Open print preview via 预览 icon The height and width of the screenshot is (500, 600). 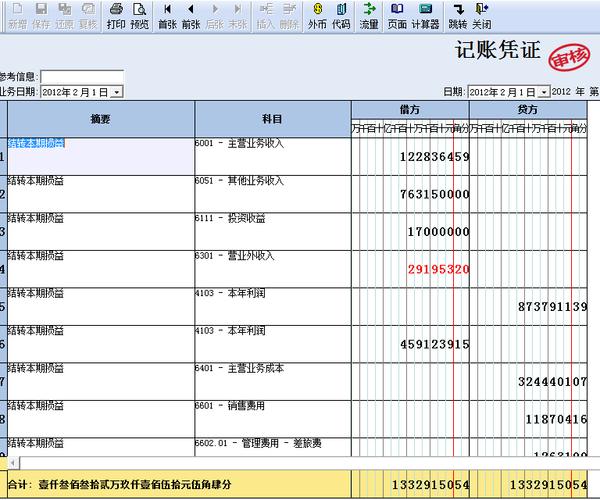(139, 16)
